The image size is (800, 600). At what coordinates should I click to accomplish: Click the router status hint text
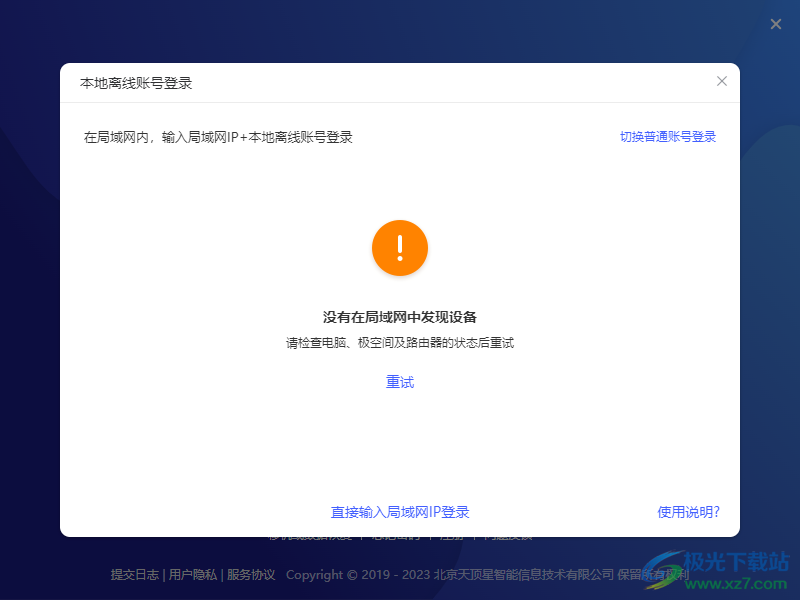[x=400, y=342]
